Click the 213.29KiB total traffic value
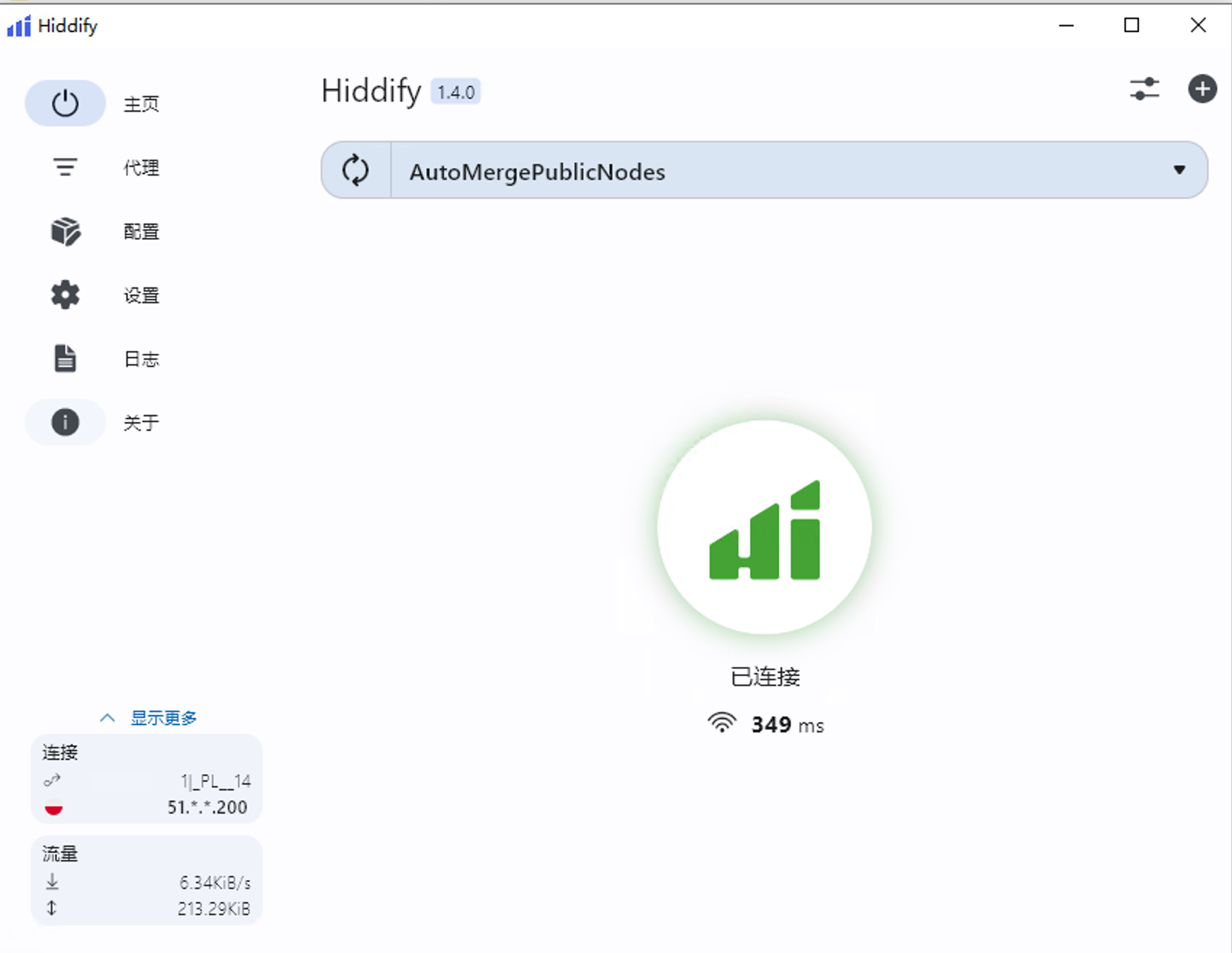Screen dimensions: 1232x953 coord(214,909)
